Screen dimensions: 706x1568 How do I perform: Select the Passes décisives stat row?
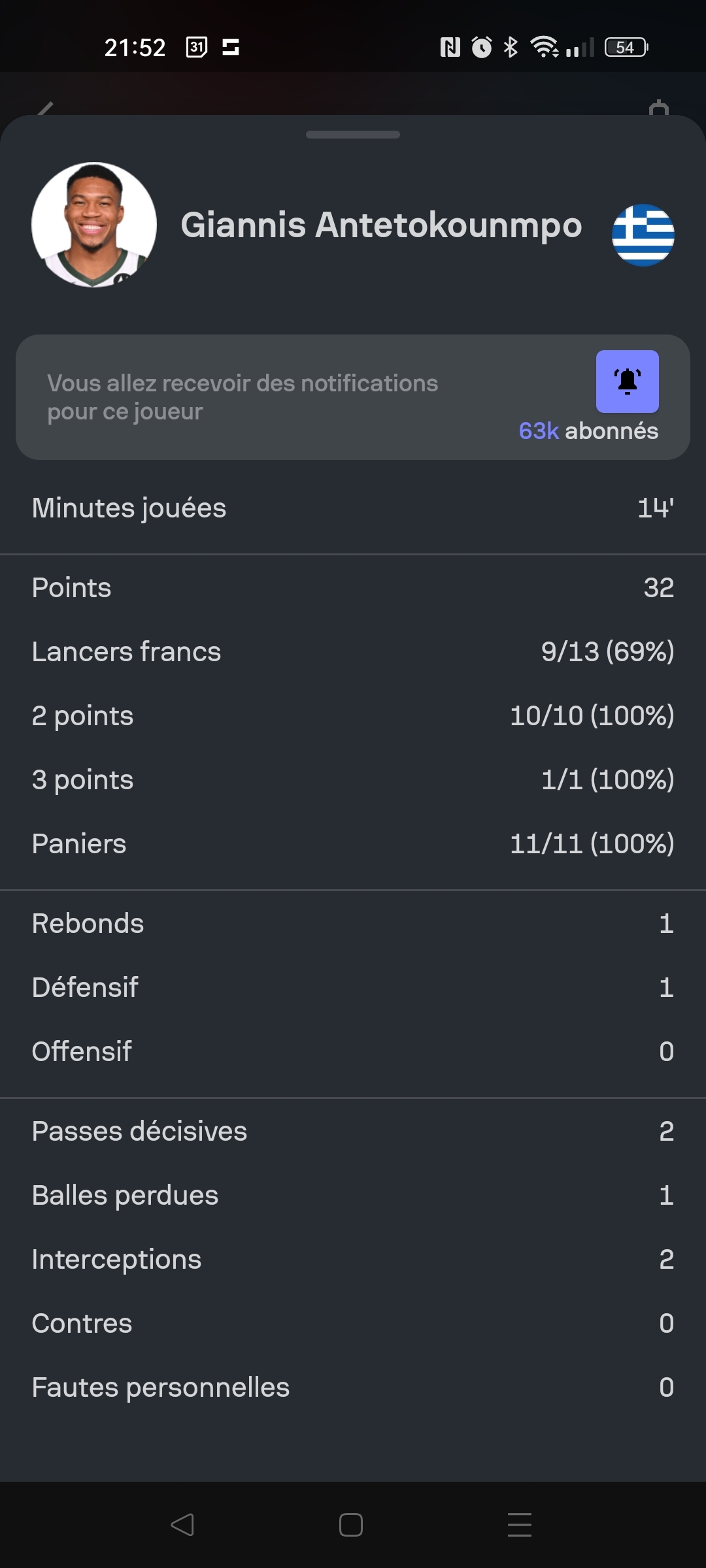tap(353, 1132)
